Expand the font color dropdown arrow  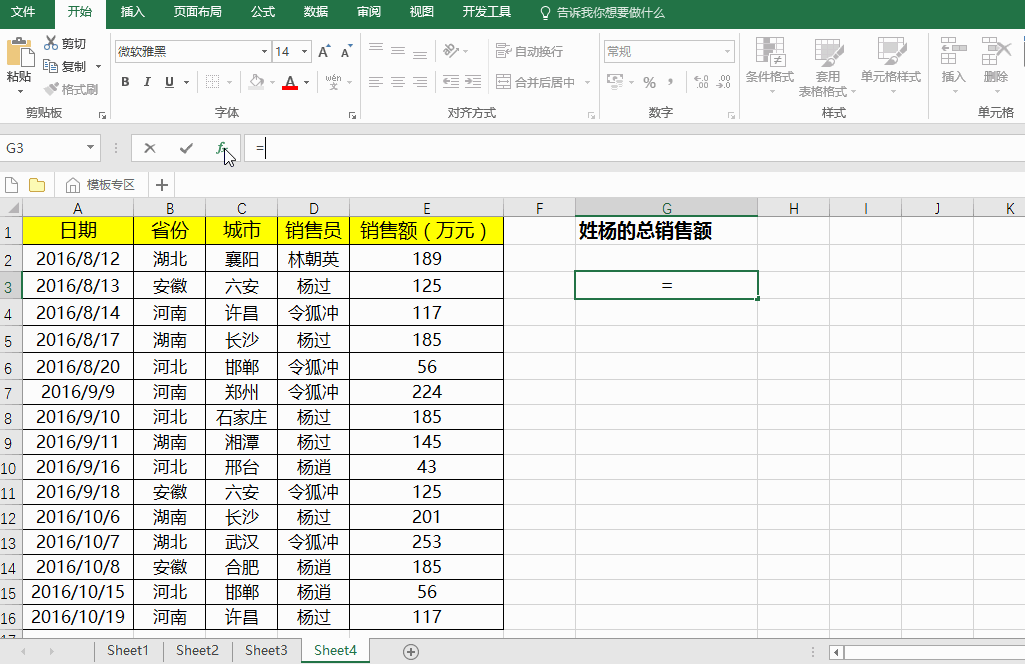[306, 82]
